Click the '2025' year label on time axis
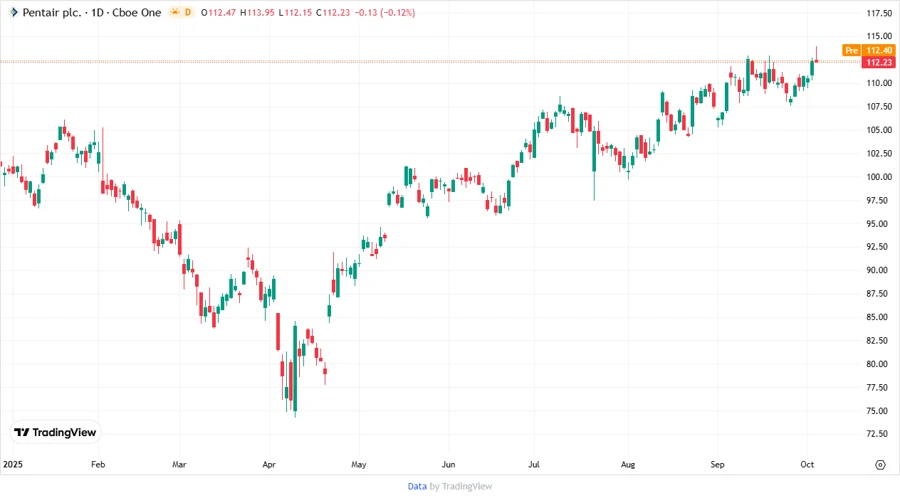The height and width of the screenshot is (498, 900). pos(12,464)
